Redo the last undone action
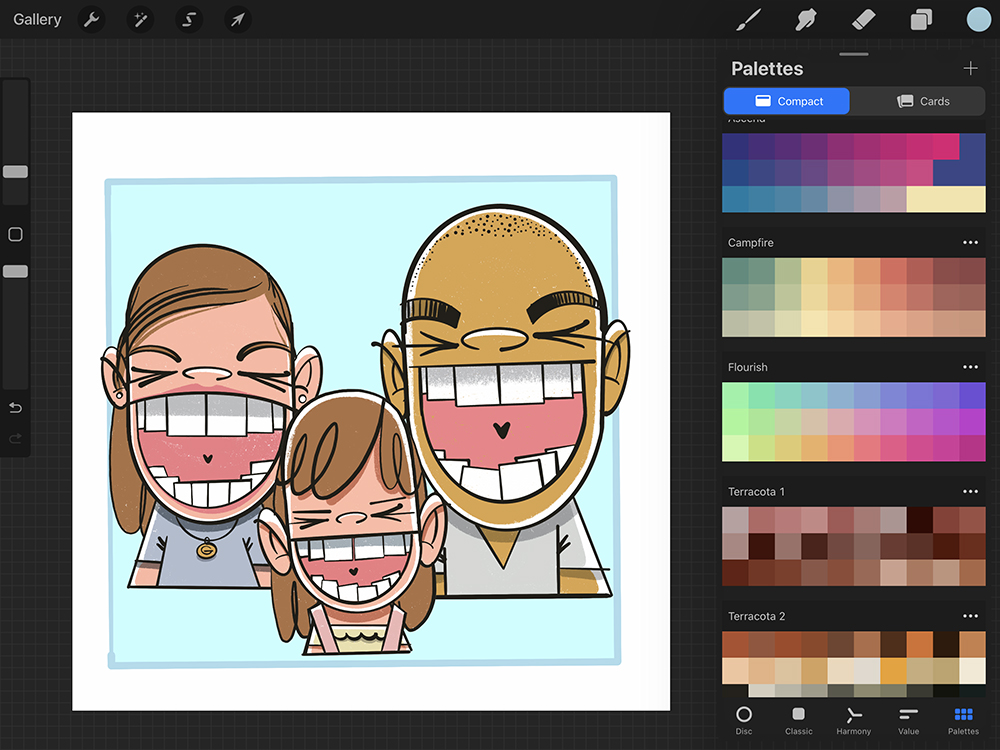The image size is (1000, 750). [x=15, y=438]
